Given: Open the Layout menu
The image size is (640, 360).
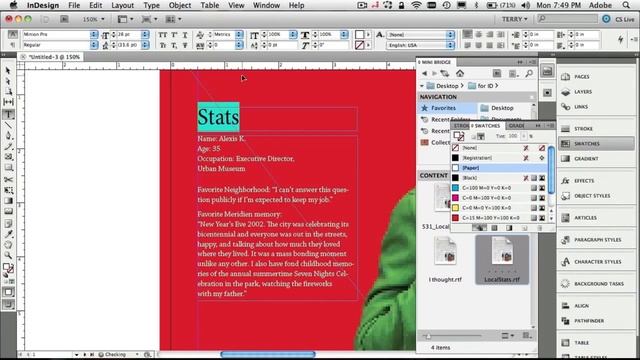Looking at the screenshot, I should (122, 5).
